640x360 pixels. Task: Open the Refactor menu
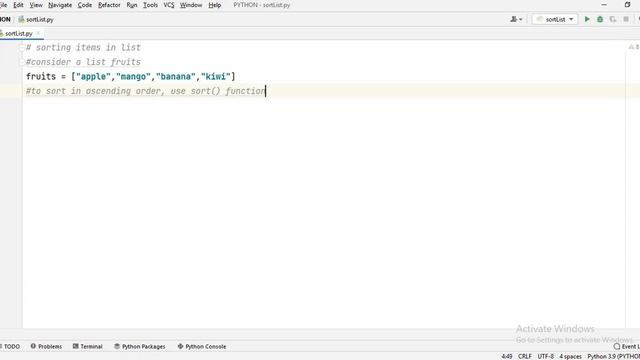109,5
